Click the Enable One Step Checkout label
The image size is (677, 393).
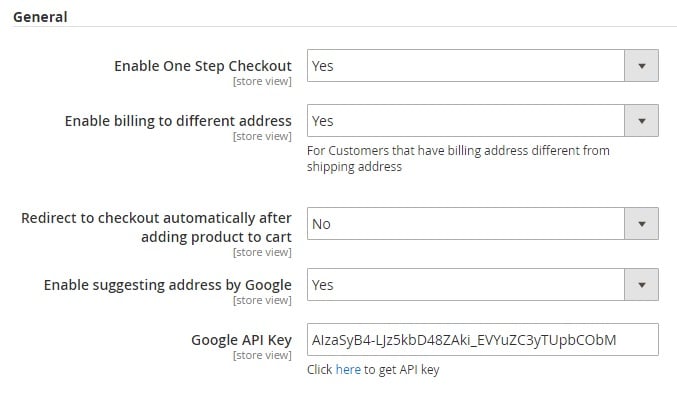(x=203, y=66)
